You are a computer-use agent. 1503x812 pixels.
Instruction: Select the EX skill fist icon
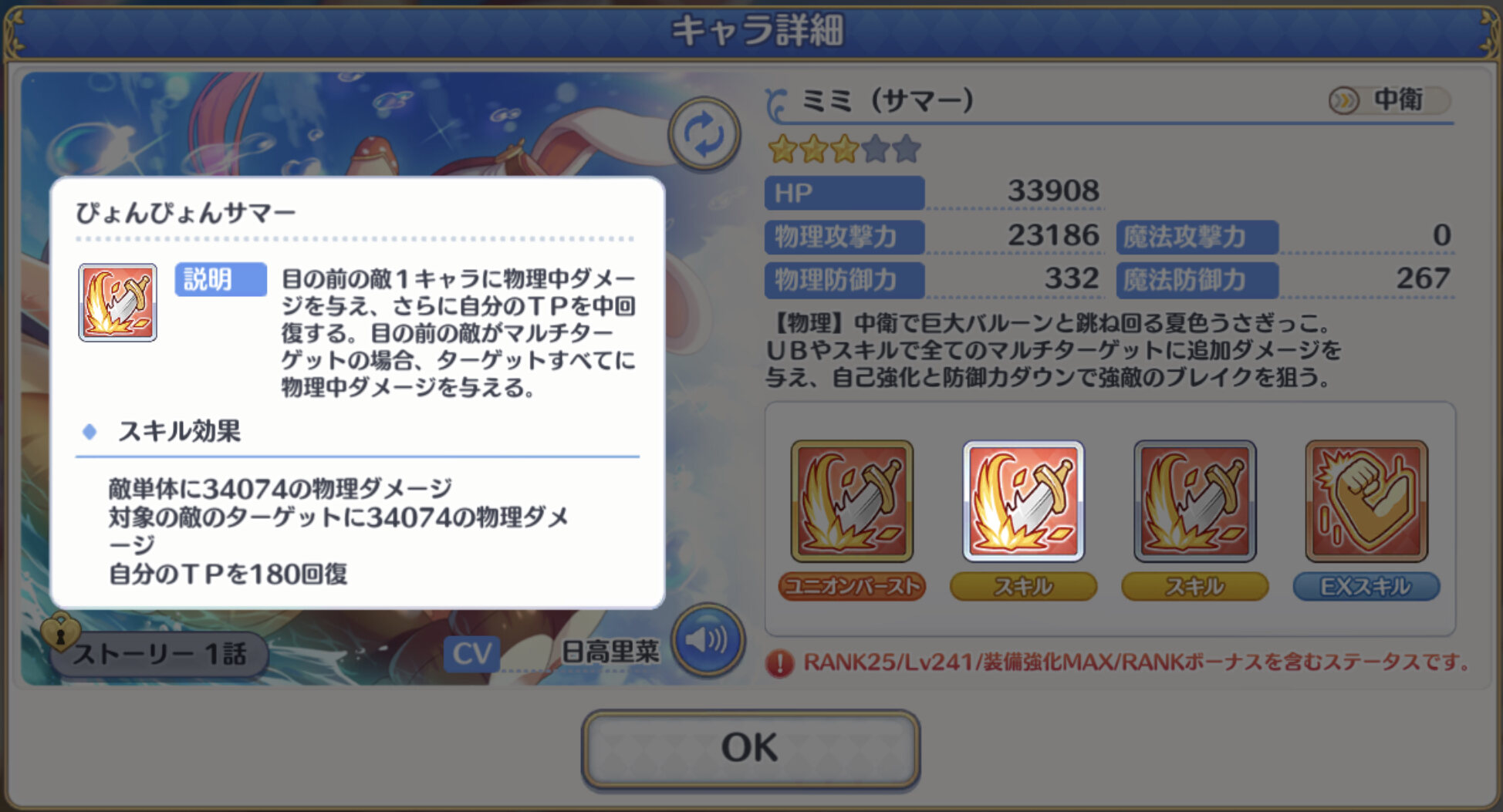1366,501
